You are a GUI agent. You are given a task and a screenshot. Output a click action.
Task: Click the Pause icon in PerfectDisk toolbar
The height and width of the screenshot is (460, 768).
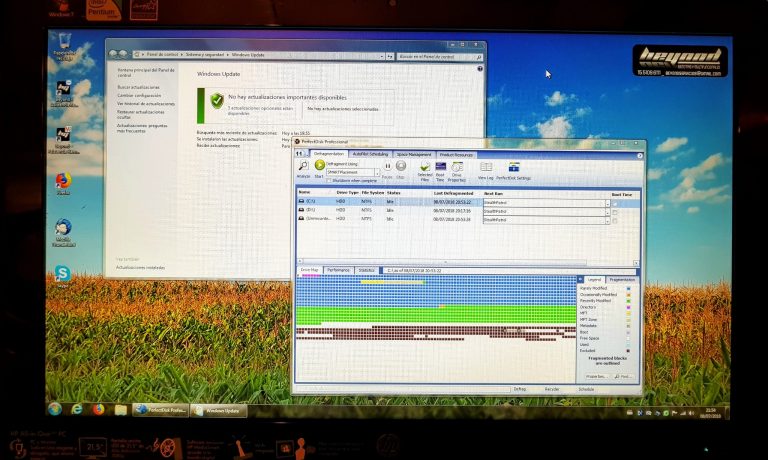388,167
